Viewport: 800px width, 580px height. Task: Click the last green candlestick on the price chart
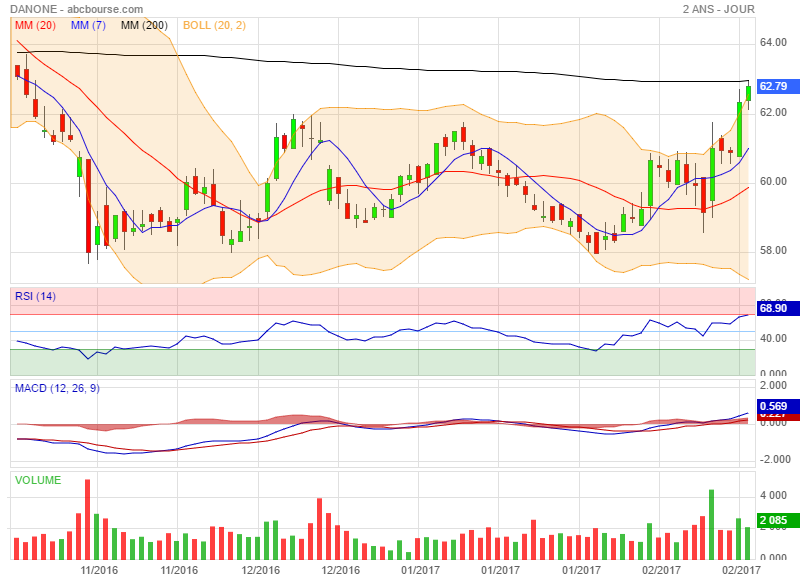point(748,93)
